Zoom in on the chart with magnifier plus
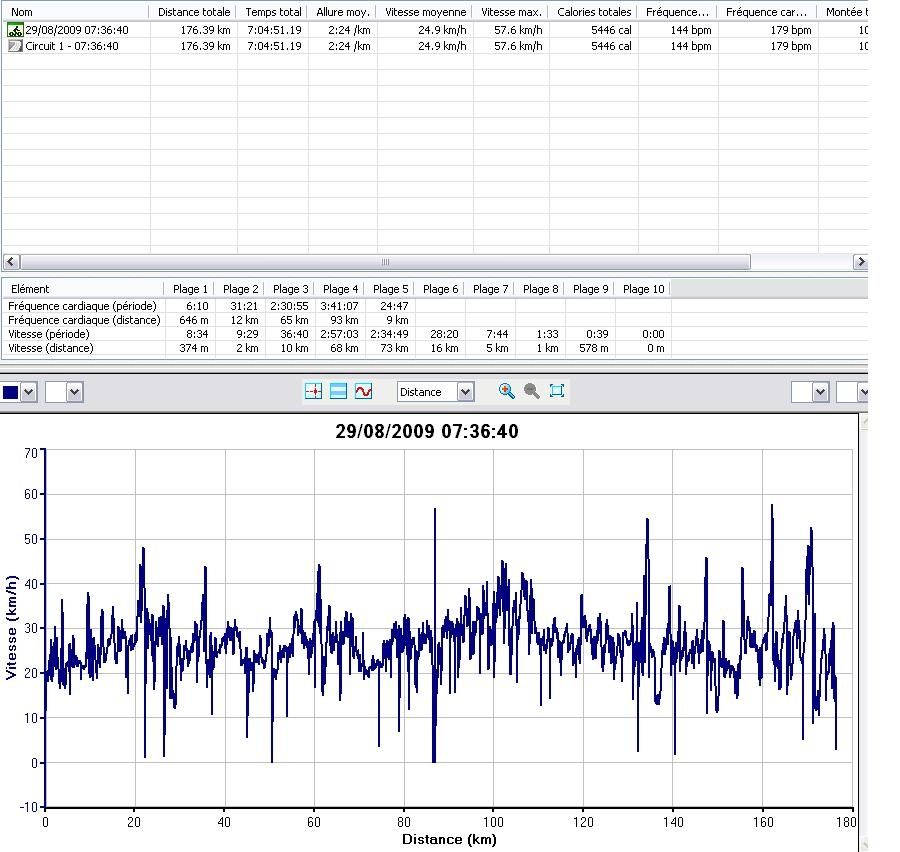Viewport: 900px width, 852px height. tap(506, 391)
